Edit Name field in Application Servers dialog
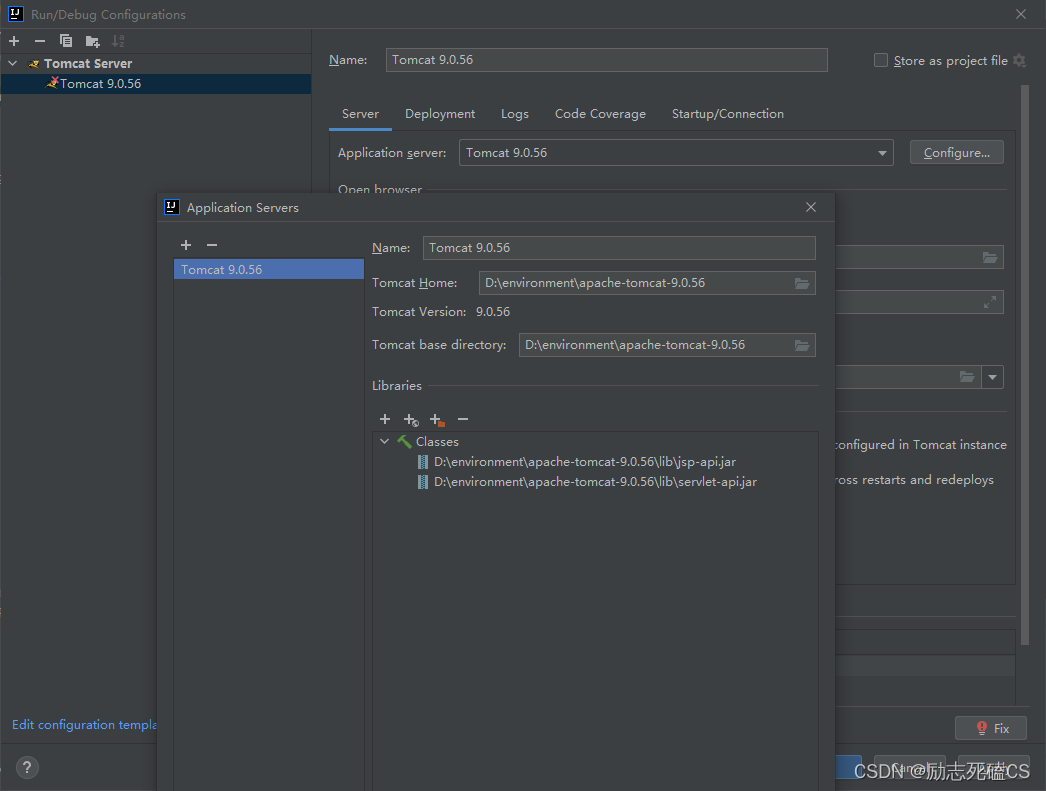This screenshot has height=791, width=1046. coord(619,248)
